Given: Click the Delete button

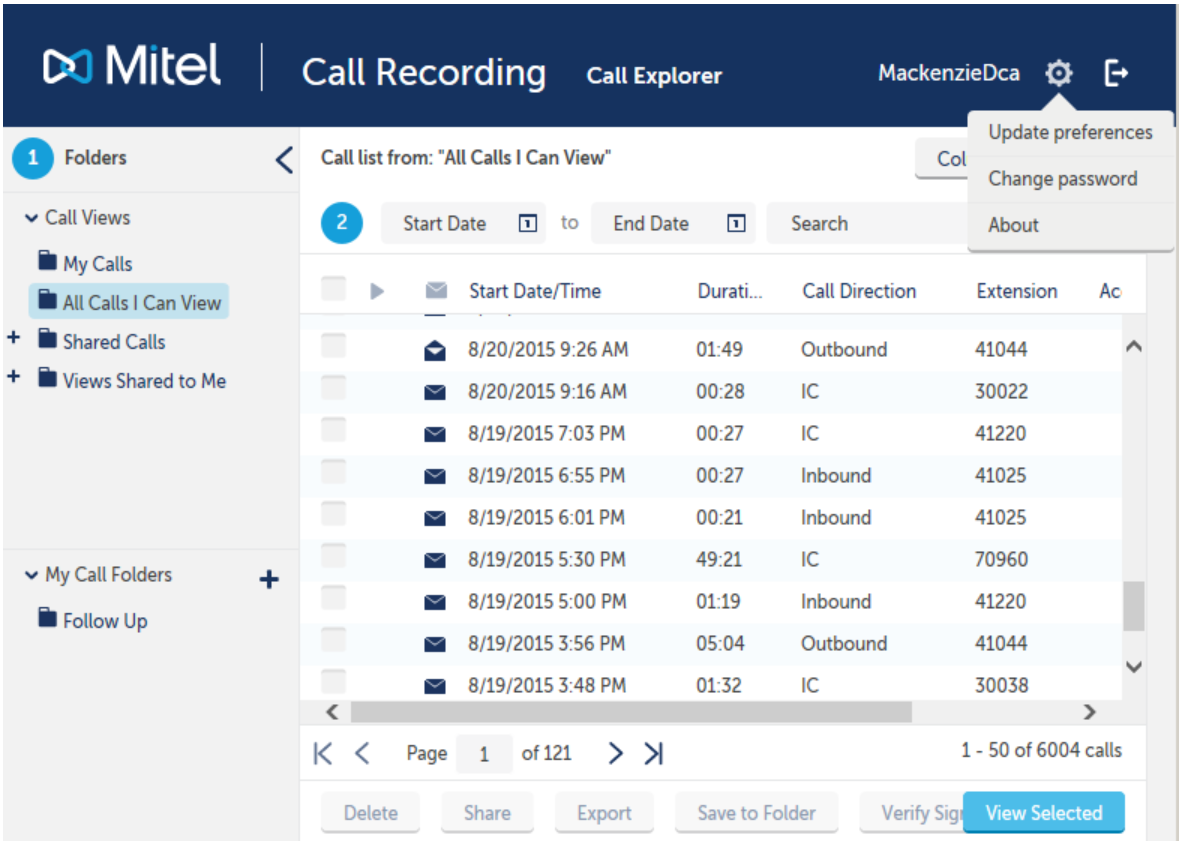Looking at the screenshot, I should 370,813.
